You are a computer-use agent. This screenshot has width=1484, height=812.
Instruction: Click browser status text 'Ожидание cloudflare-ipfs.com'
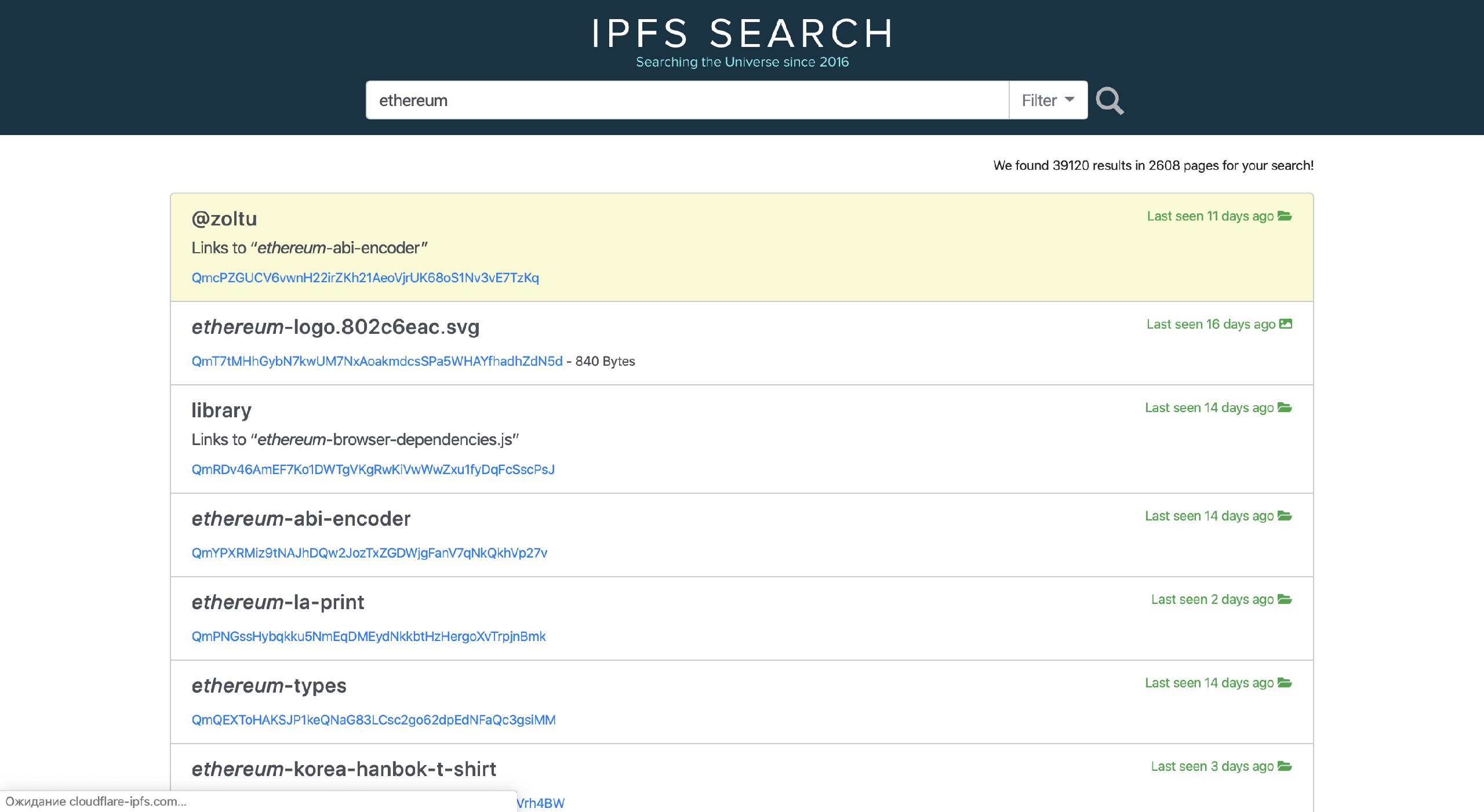pos(96,802)
